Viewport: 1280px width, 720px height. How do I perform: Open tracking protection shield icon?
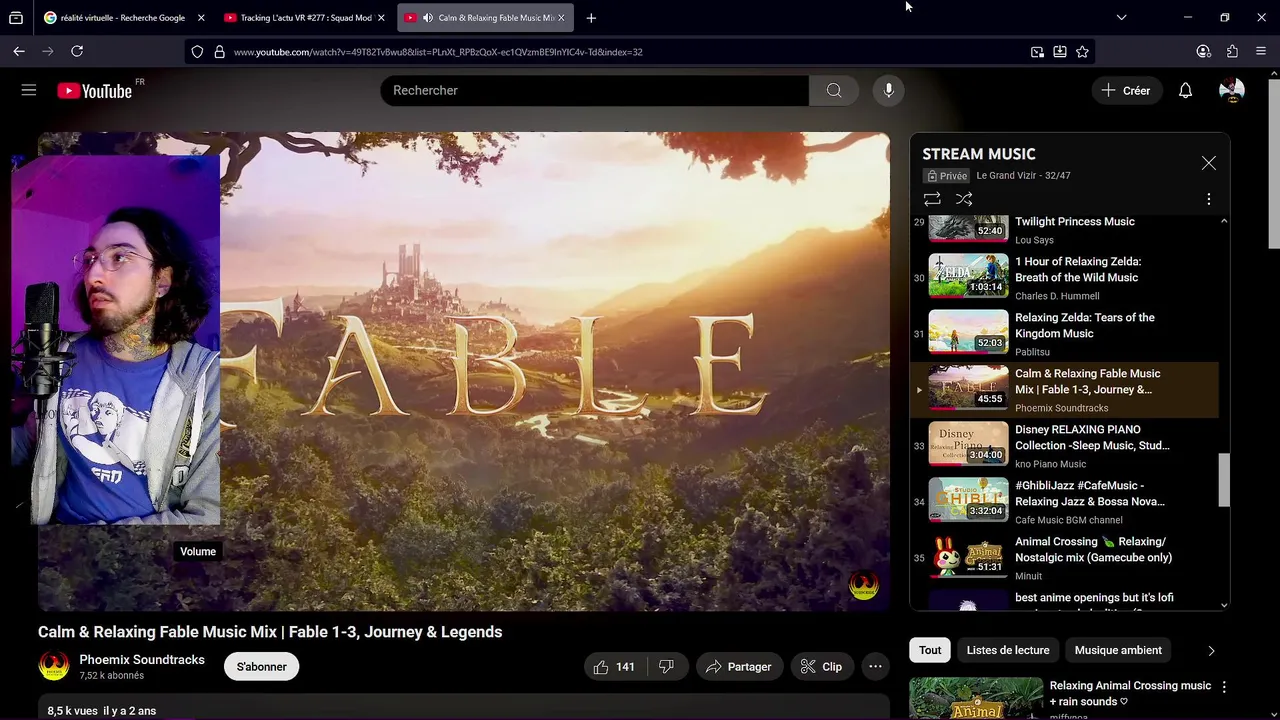point(197,52)
